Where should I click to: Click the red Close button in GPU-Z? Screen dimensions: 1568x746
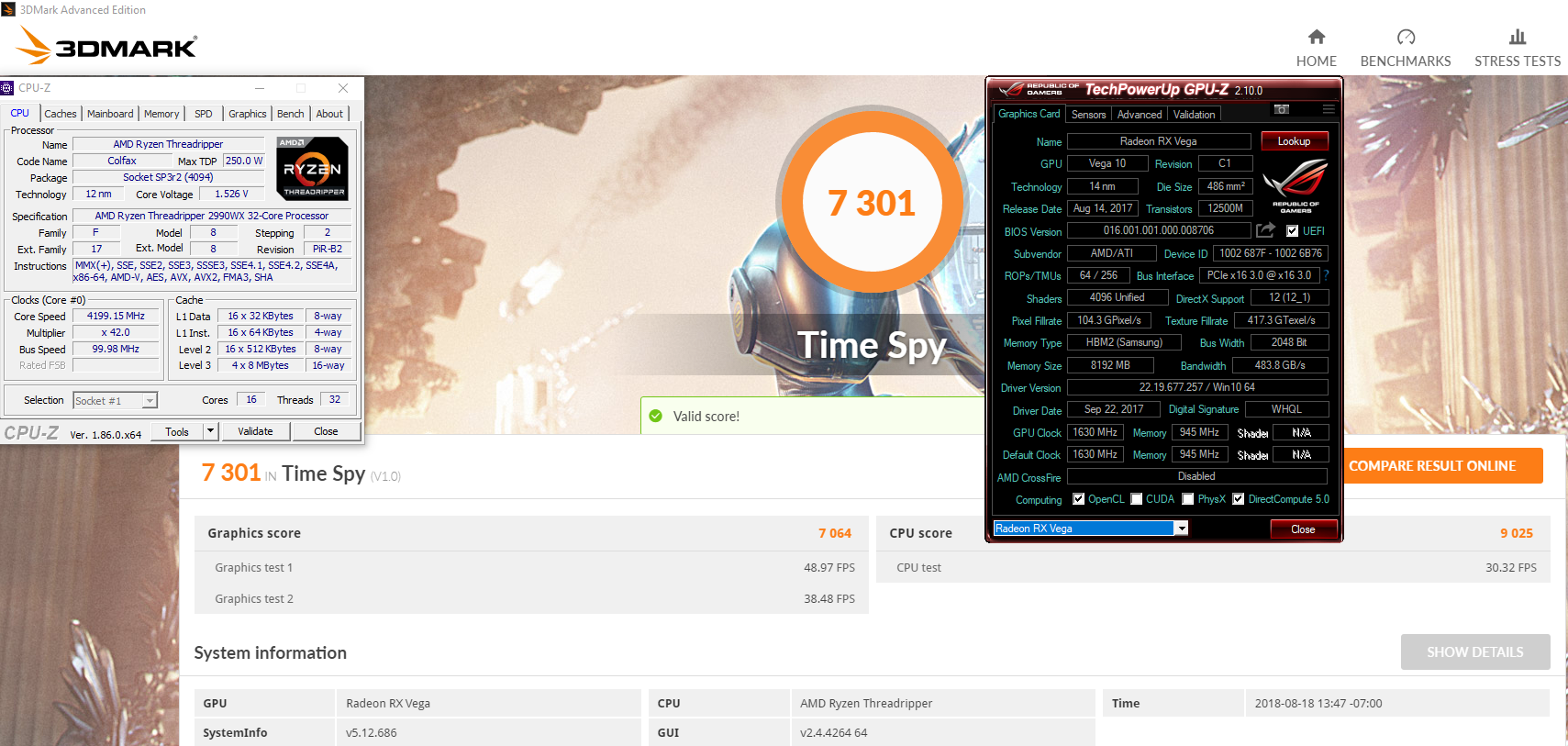pos(1303,529)
